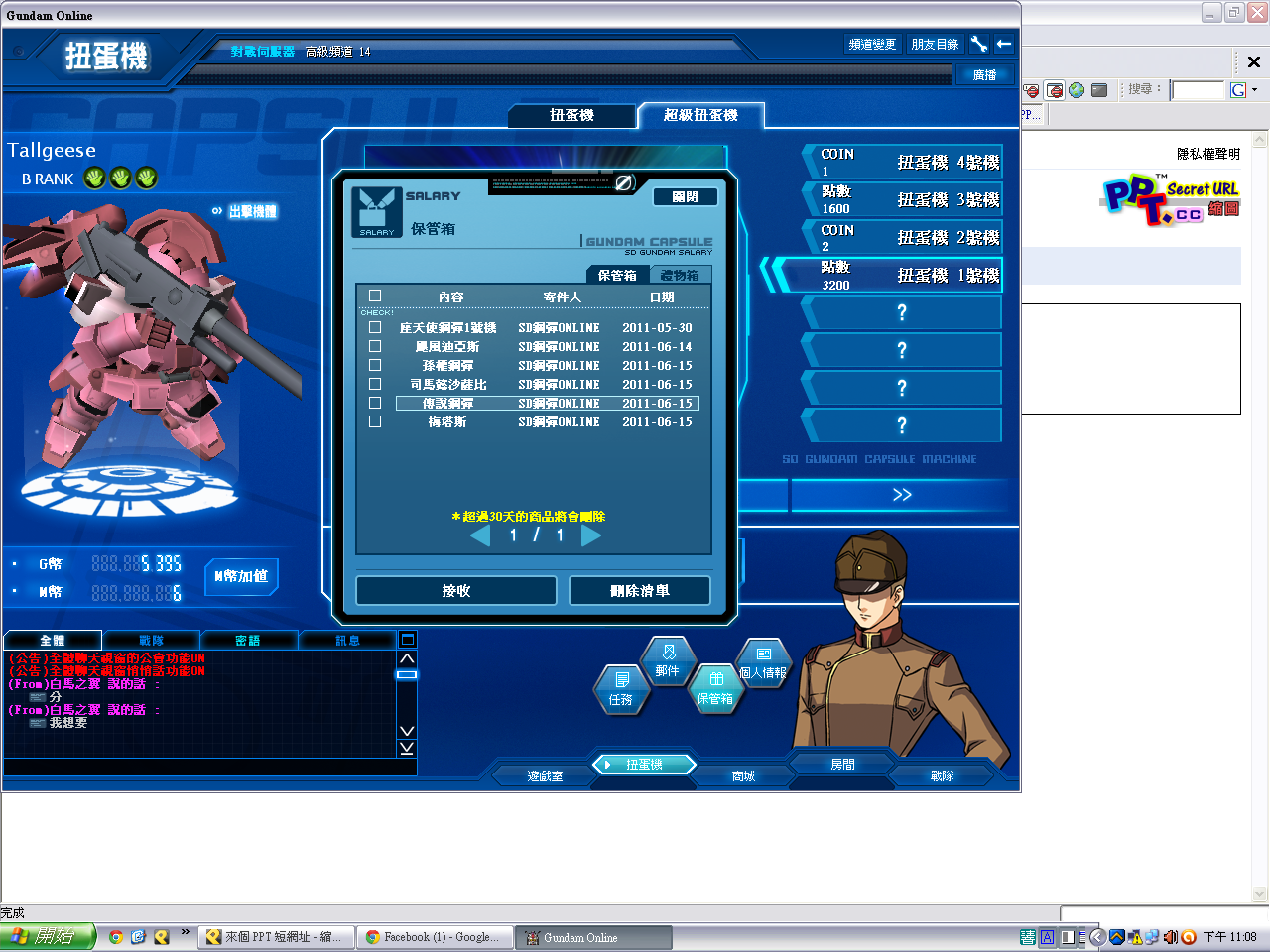Click chat scroll-up arrow
The image size is (1270, 952).
tap(407, 658)
